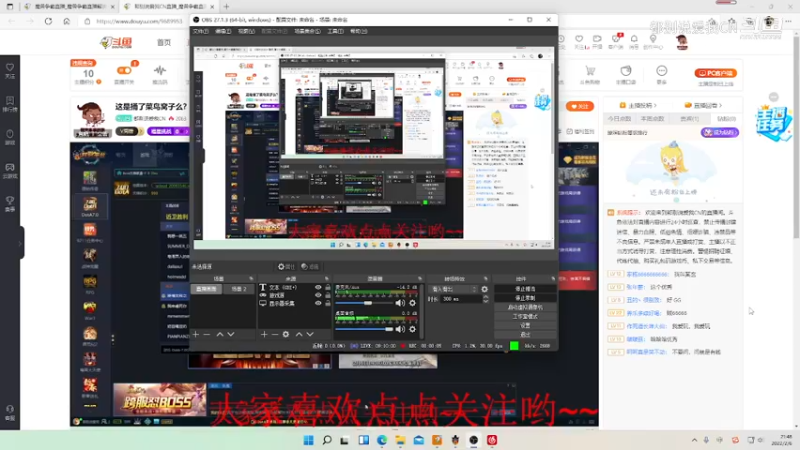
Task: Add a new scene with plus icon
Action: [196, 334]
